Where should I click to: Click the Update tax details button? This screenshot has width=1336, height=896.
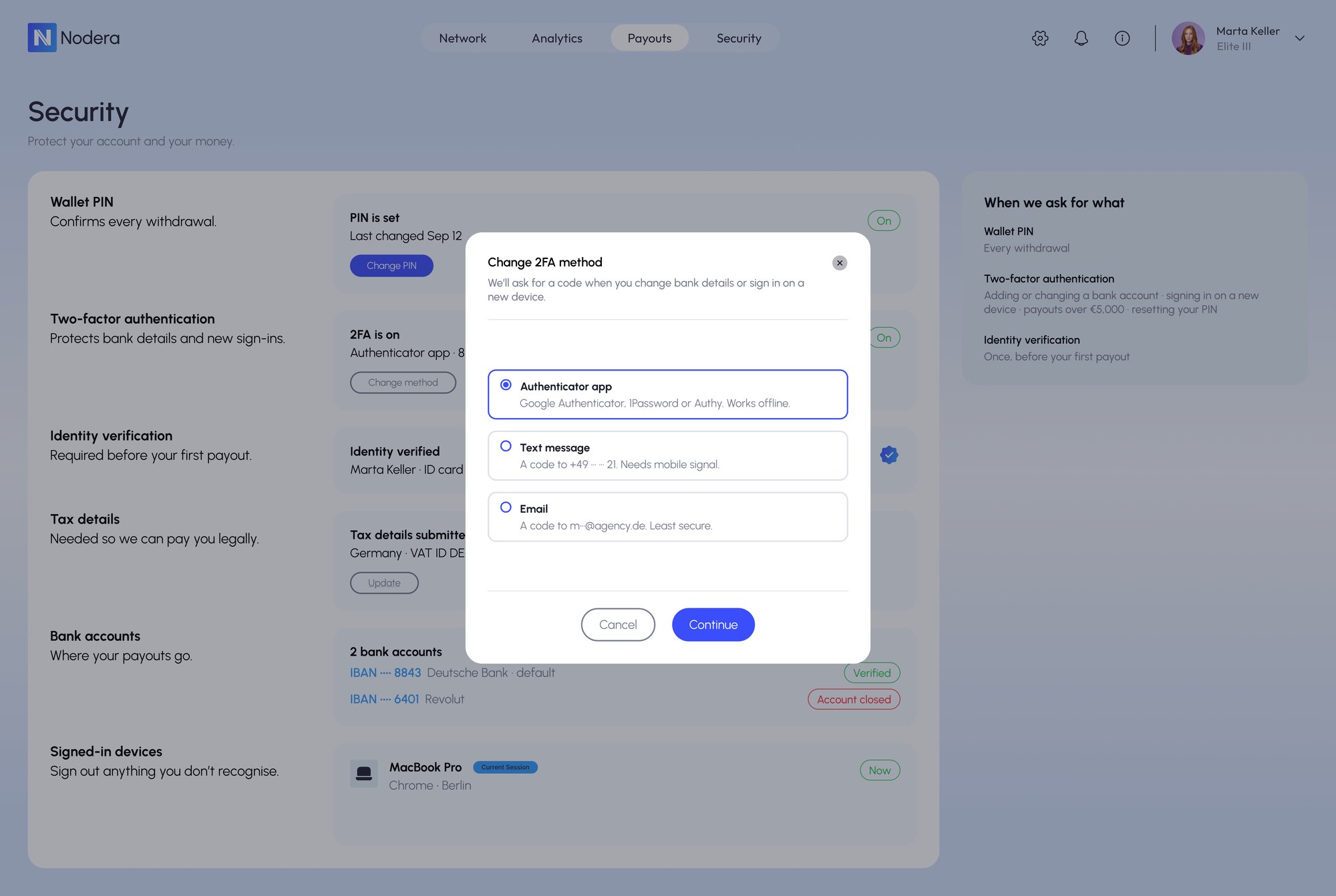pos(384,582)
